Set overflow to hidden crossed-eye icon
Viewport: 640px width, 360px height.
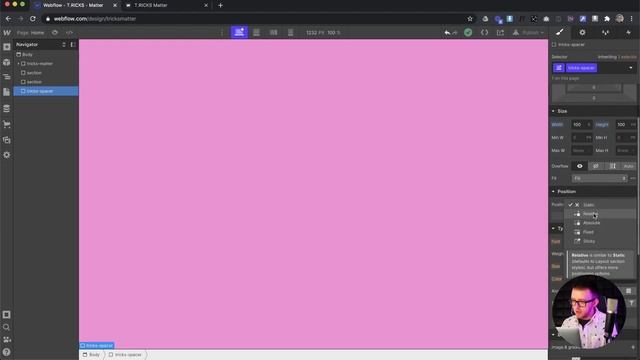[x=596, y=166]
